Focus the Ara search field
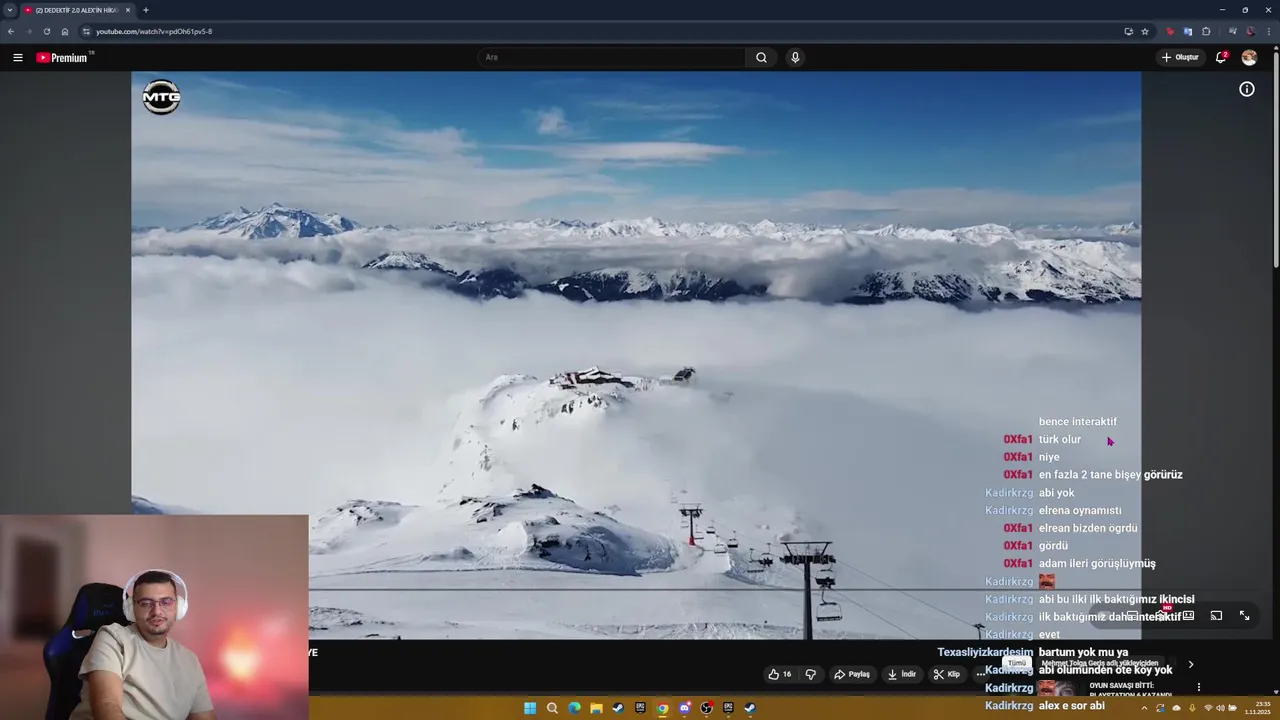This screenshot has height=720, width=1280. pos(611,57)
